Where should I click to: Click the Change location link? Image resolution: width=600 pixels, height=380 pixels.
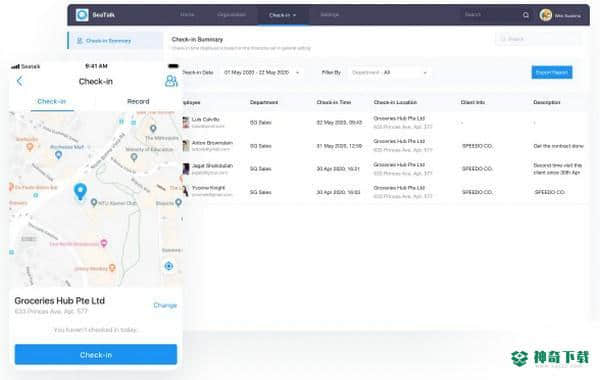165,305
